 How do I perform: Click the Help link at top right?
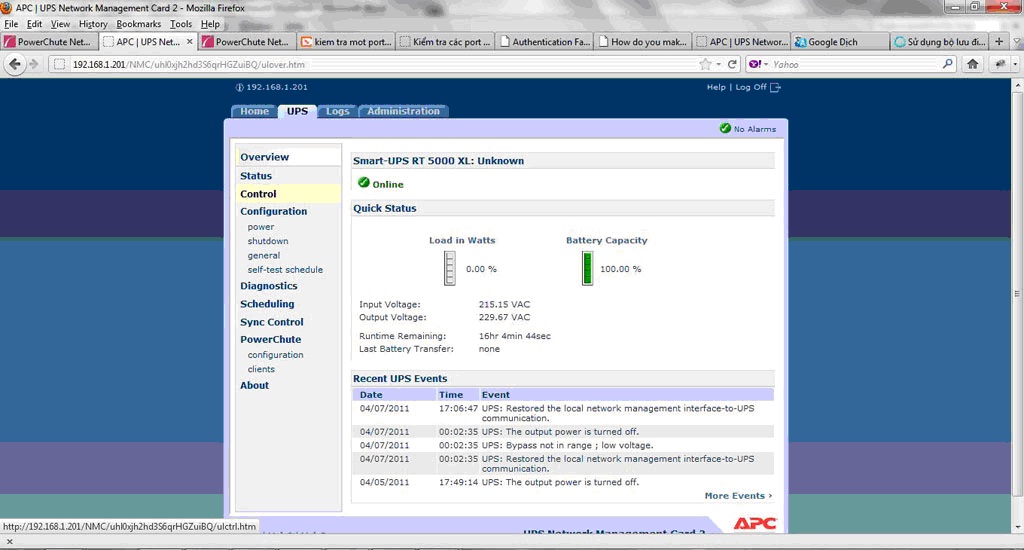tap(716, 87)
